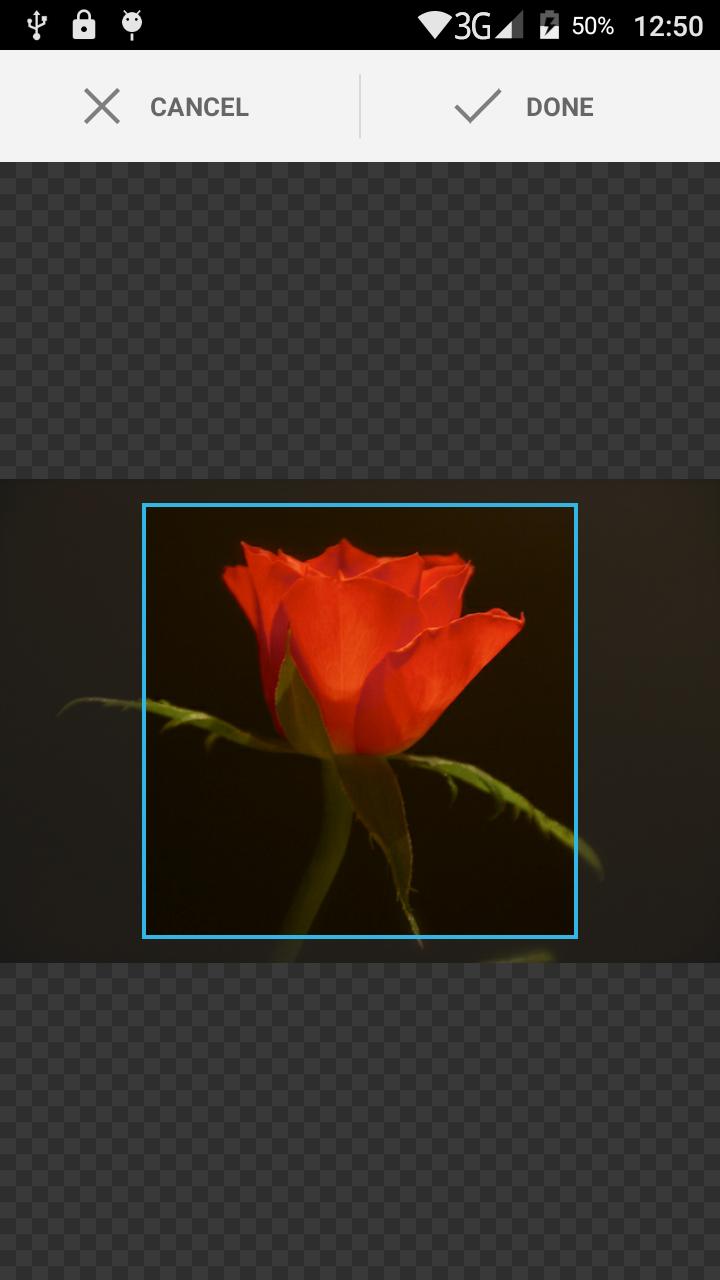Tap the DONE label text
Screen dimensions: 720x1280
coord(560,107)
